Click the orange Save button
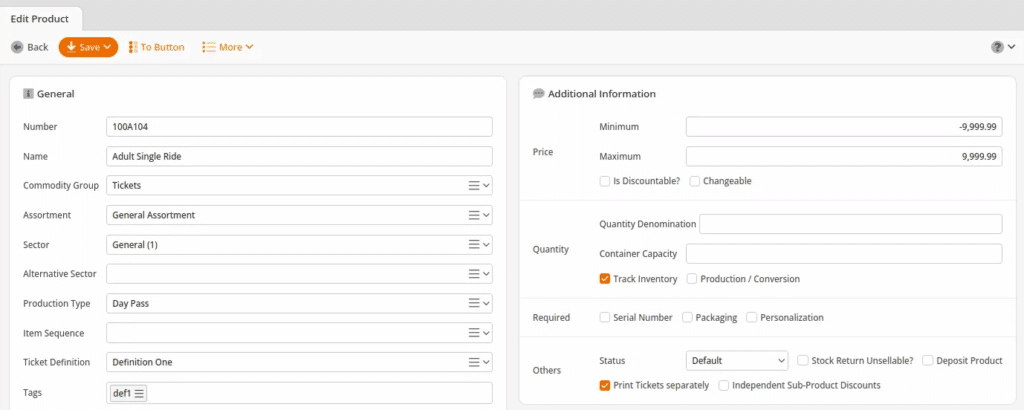This screenshot has width=1024, height=410. click(x=88, y=47)
